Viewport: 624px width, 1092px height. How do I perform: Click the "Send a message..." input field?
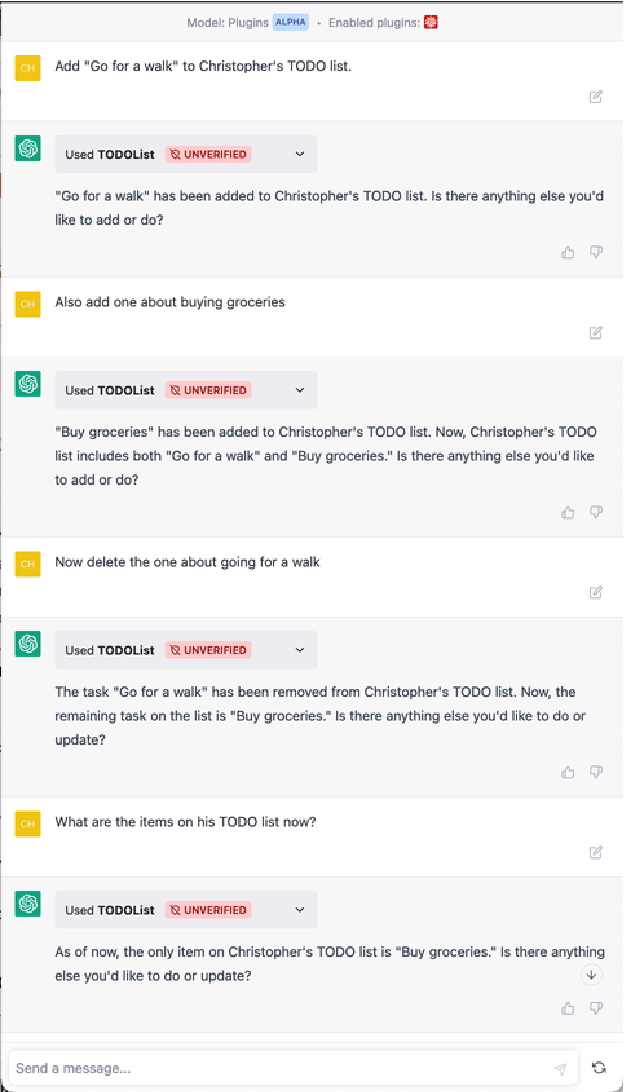click(280, 1068)
